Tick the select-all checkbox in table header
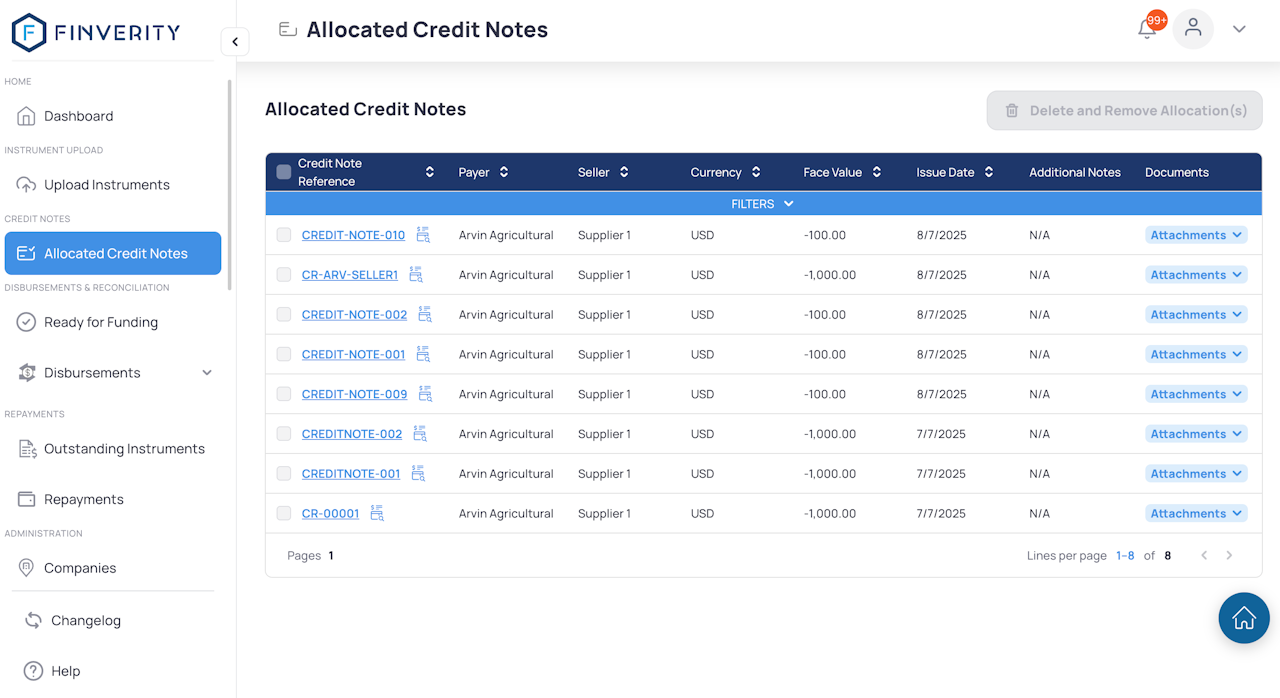The image size is (1280, 698). 284,172
